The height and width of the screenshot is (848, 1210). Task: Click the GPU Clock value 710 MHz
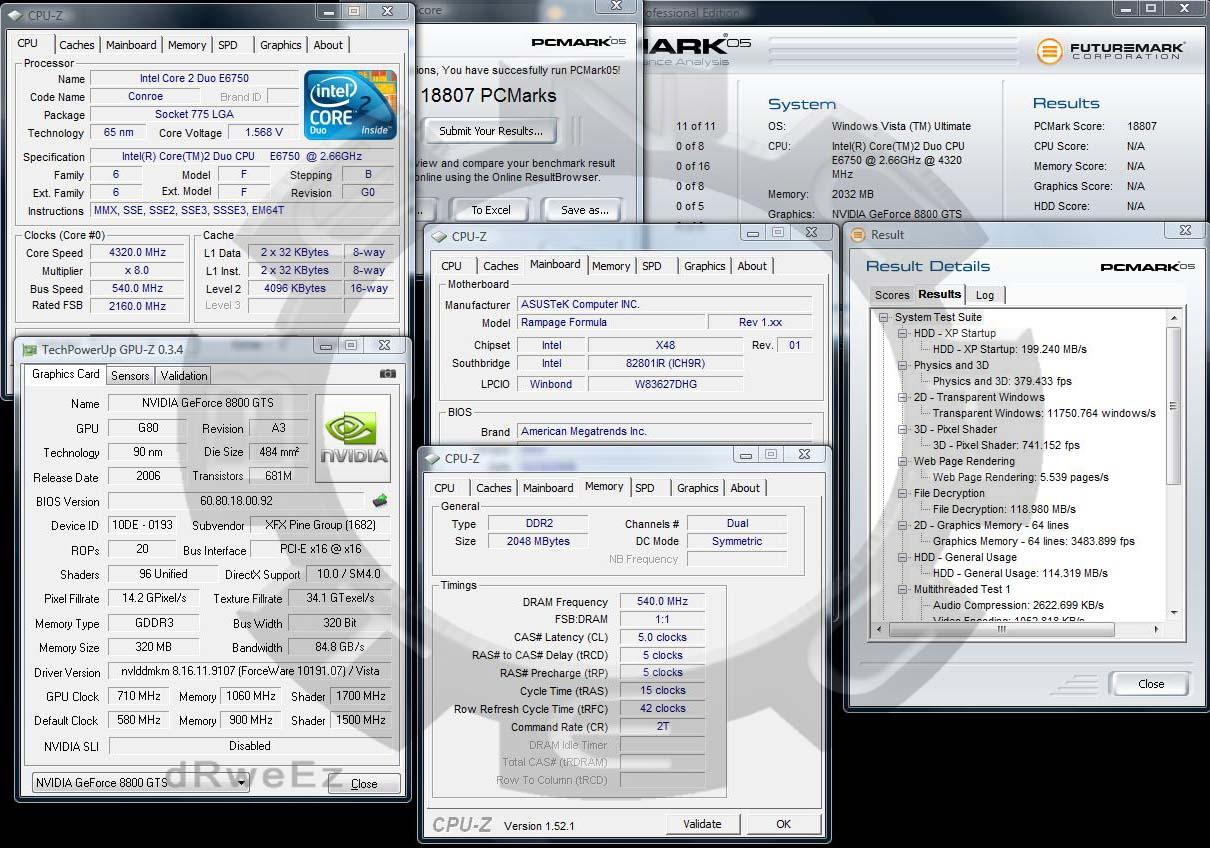pyautogui.click(x=138, y=696)
